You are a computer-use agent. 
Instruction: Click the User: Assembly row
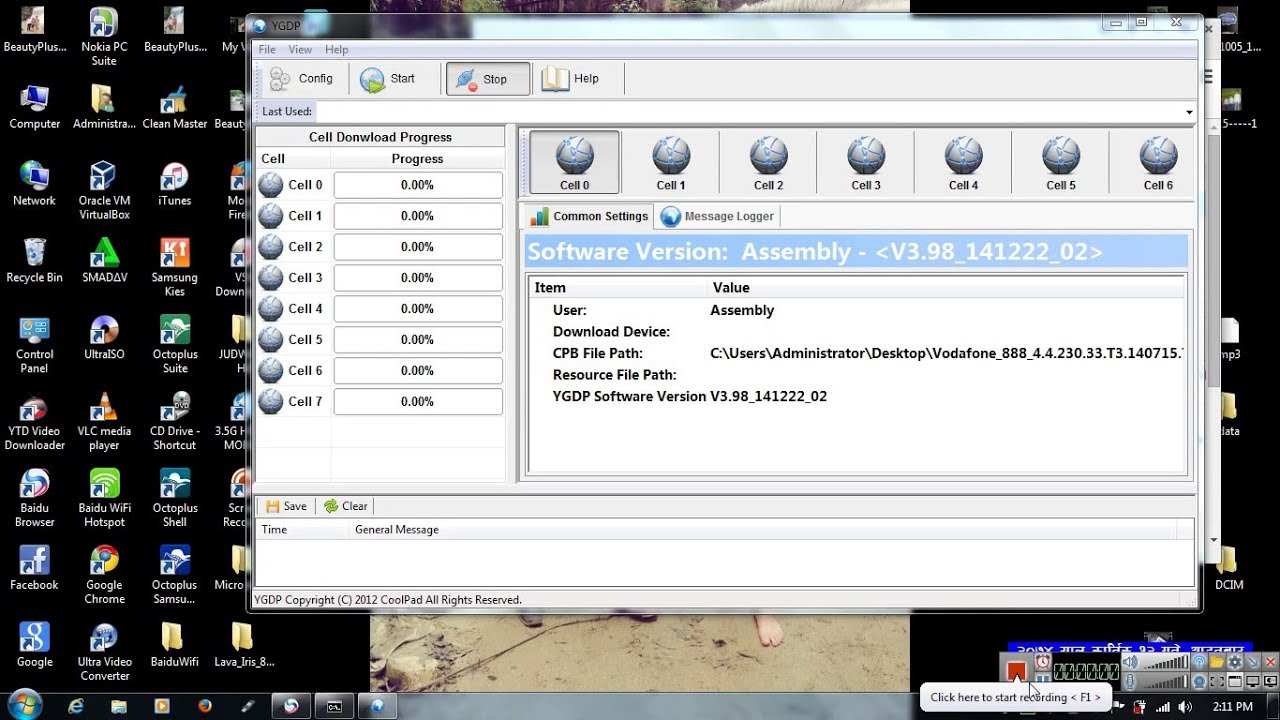click(856, 310)
